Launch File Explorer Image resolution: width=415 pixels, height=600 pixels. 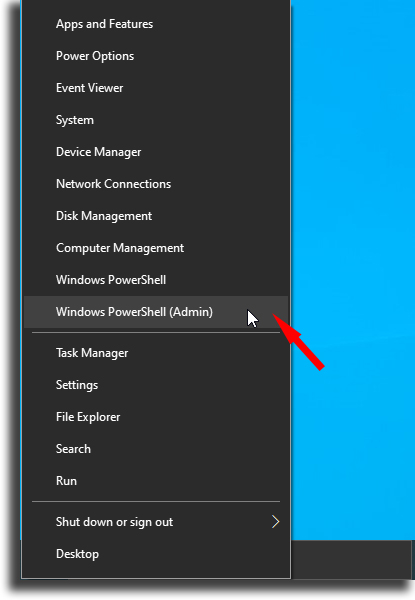coord(156,417)
